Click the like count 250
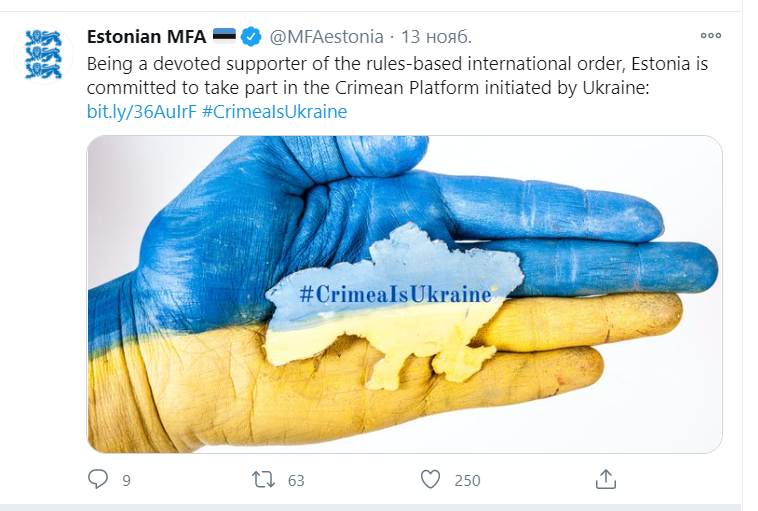Screen dimensions: 758x511 pos(467,481)
